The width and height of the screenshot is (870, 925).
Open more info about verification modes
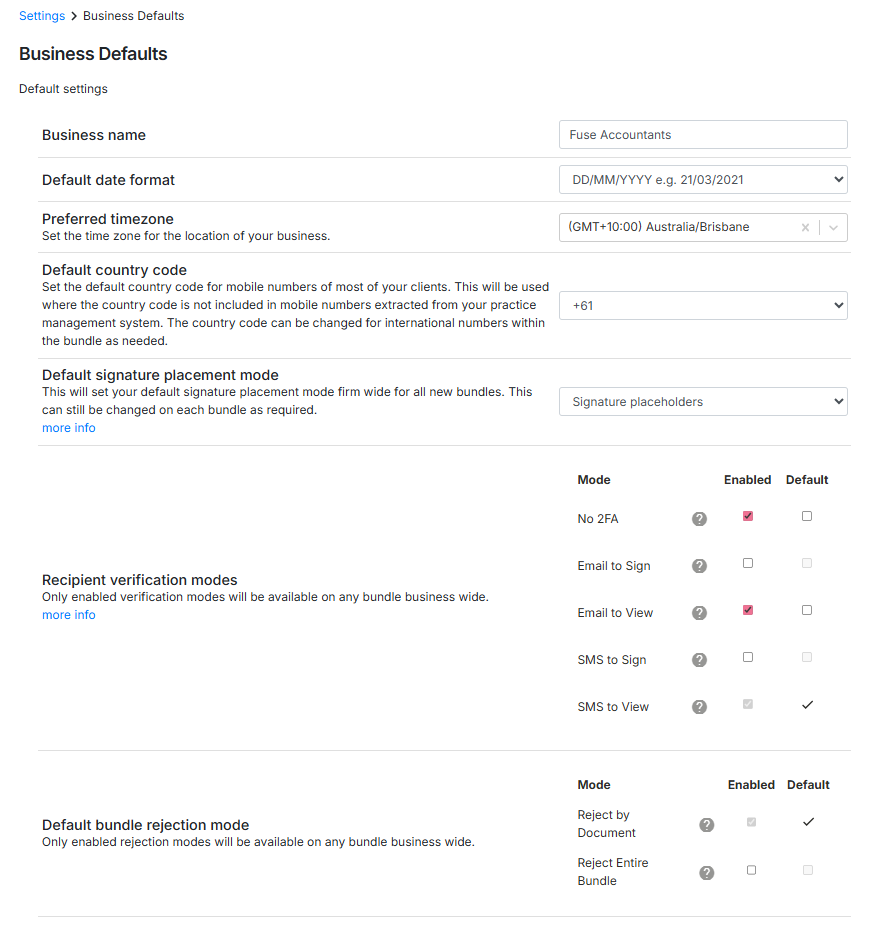(x=69, y=615)
